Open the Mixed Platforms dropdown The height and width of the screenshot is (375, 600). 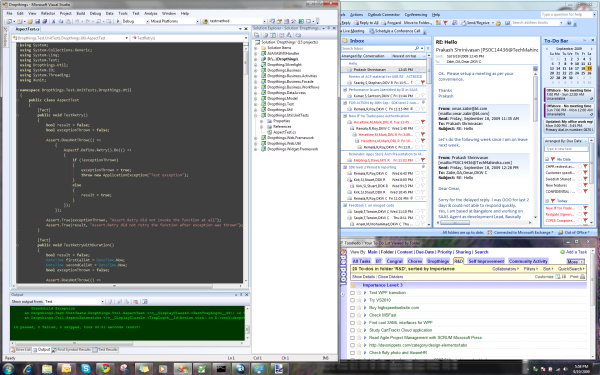197,21
